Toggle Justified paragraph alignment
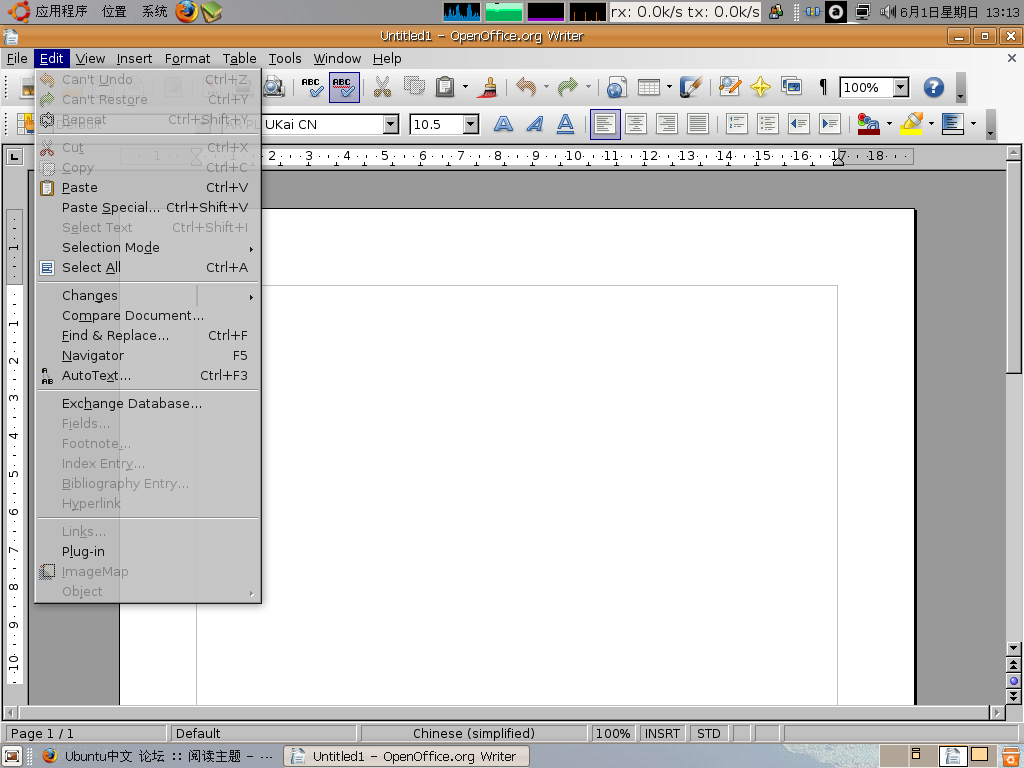Screen dimensions: 1024x768 pos(698,123)
